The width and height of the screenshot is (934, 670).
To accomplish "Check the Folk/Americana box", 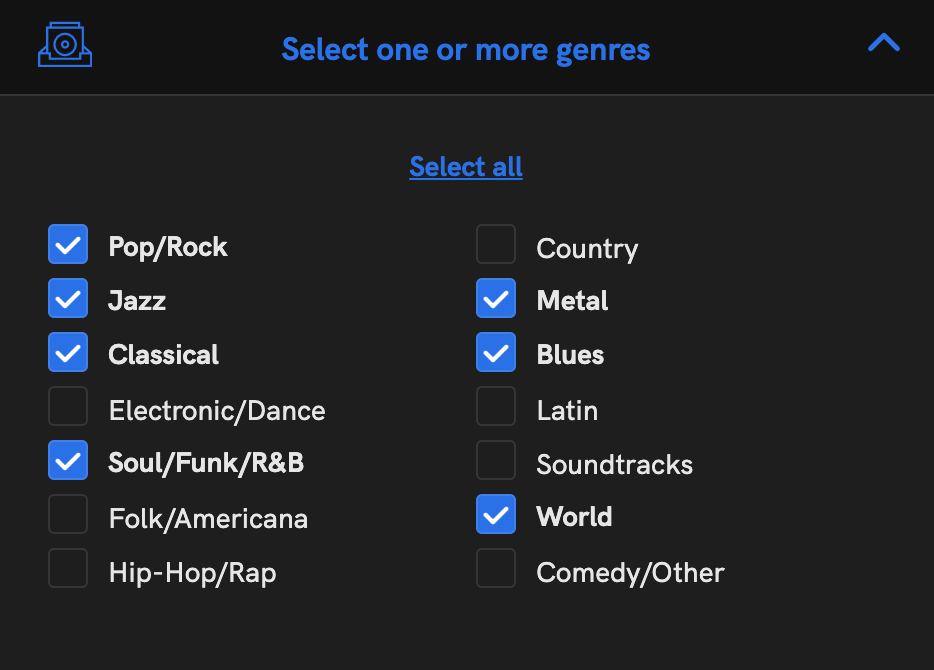I will click(68, 514).
